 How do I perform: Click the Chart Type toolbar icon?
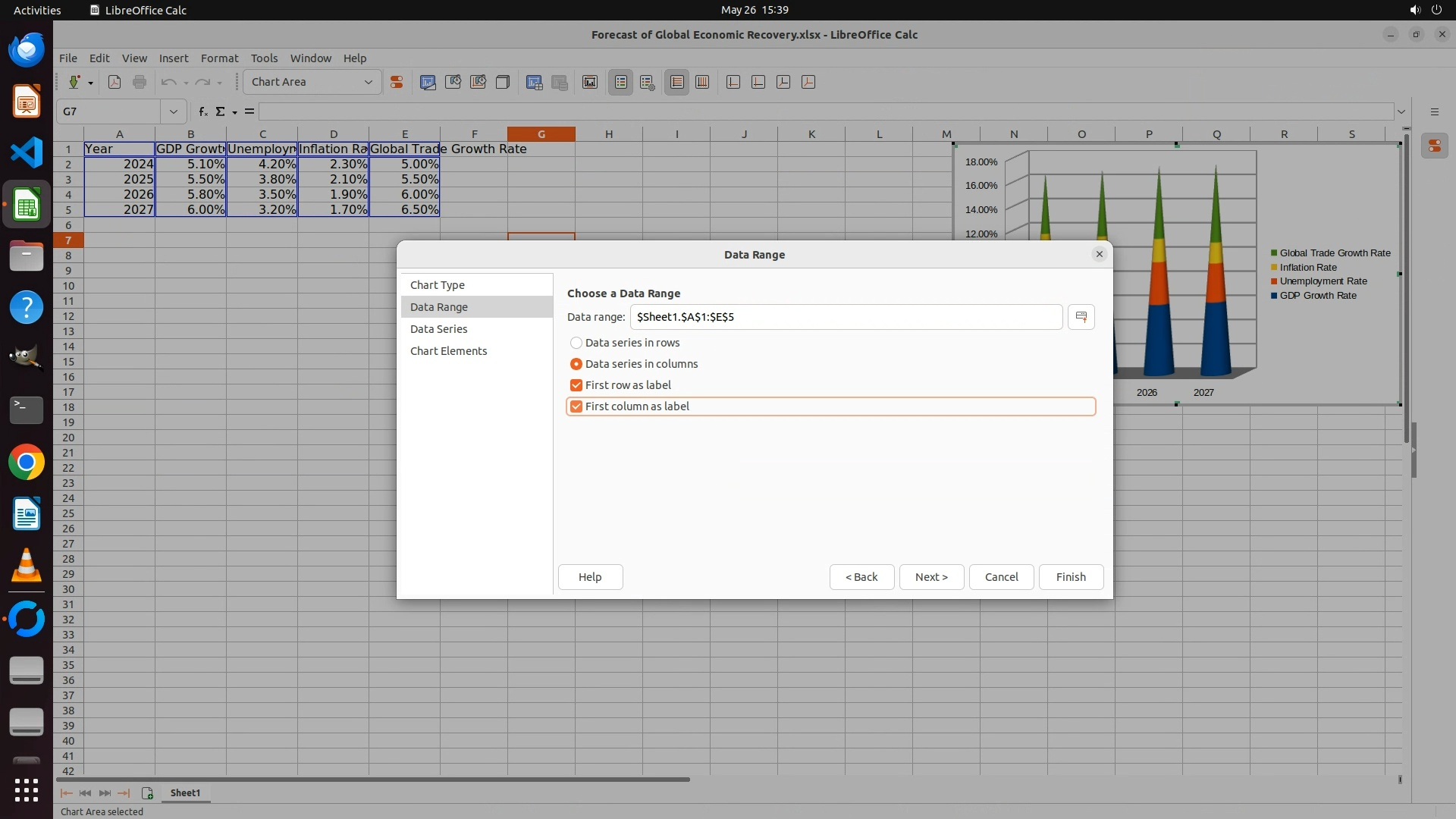[x=428, y=82]
